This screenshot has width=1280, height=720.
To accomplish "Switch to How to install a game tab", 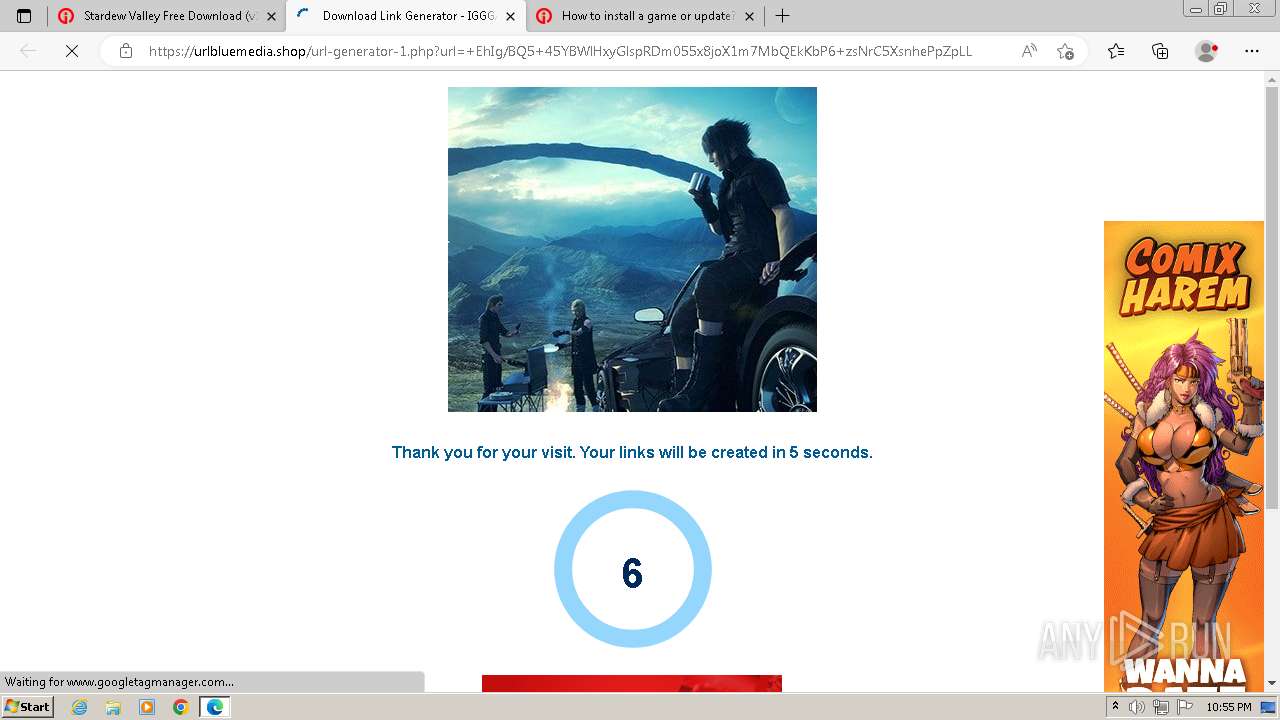I will 645,16.
